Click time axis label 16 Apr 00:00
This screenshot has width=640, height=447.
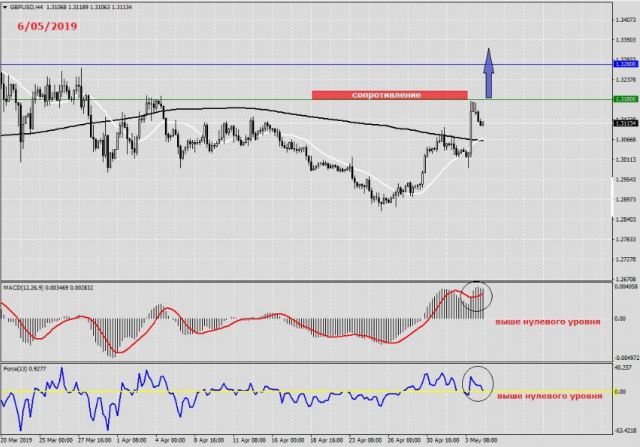pos(288,440)
